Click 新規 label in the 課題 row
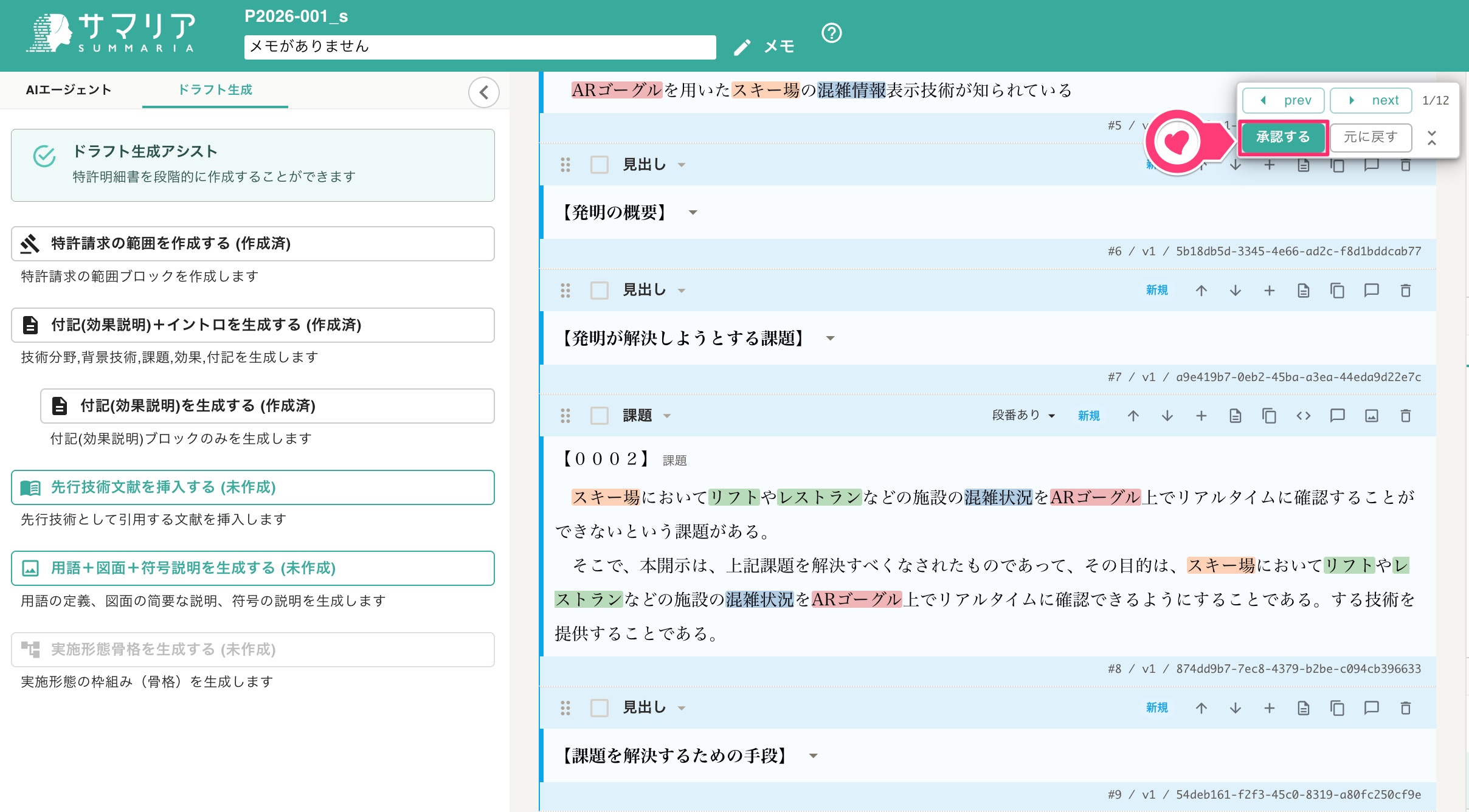 pyautogui.click(x=1089, y=416)
